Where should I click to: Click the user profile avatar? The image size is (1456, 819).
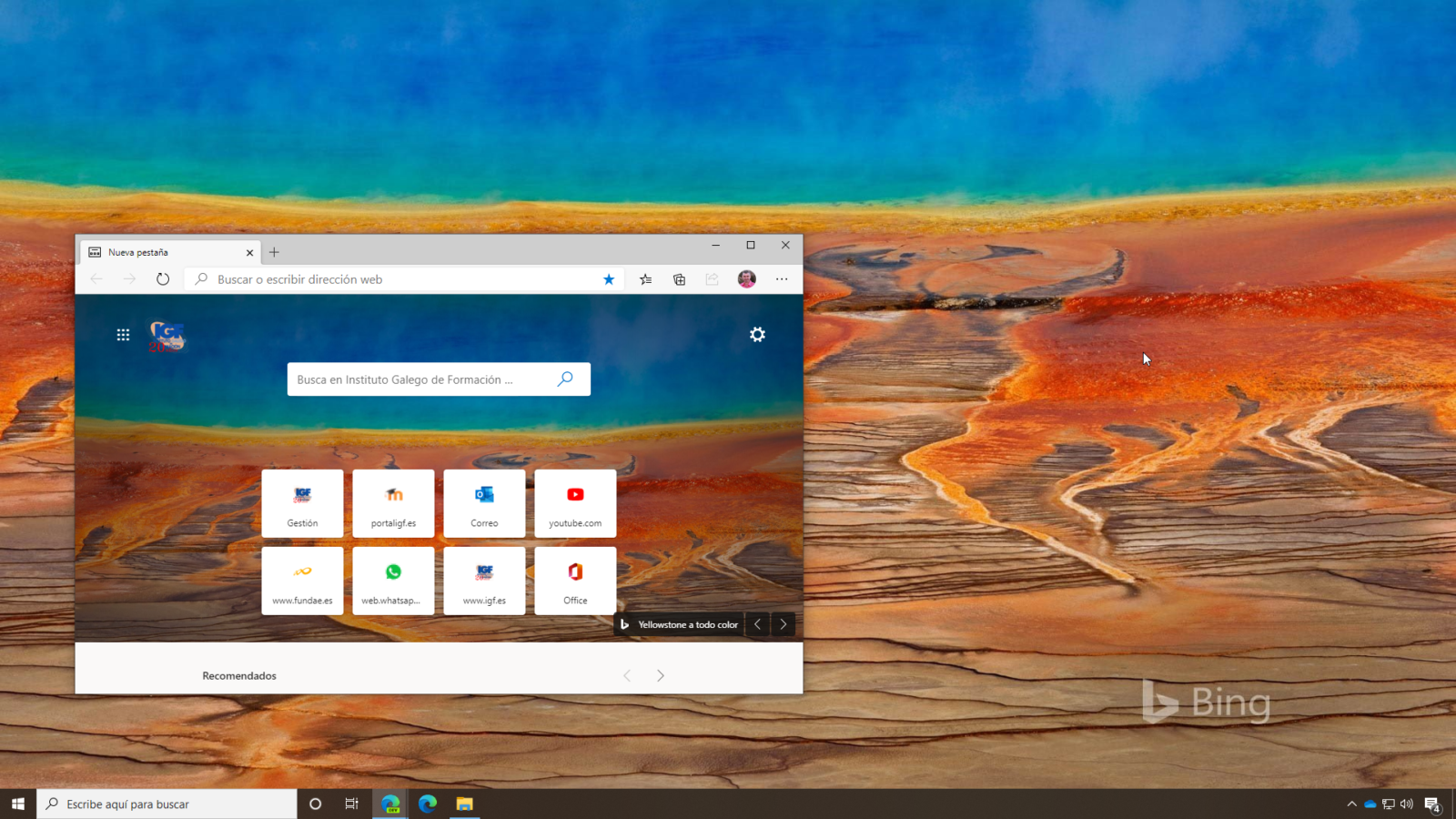[746, 279]
